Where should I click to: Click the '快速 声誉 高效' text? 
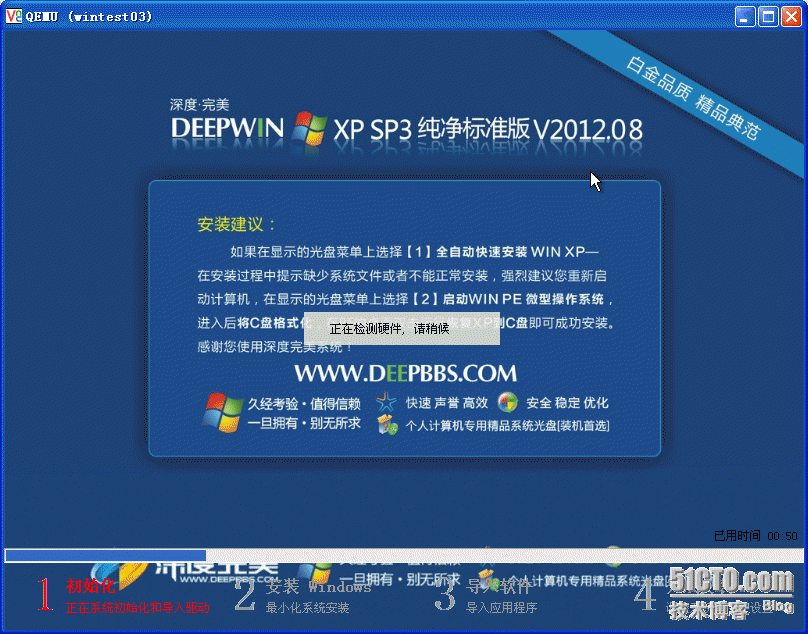click(447, 403)
